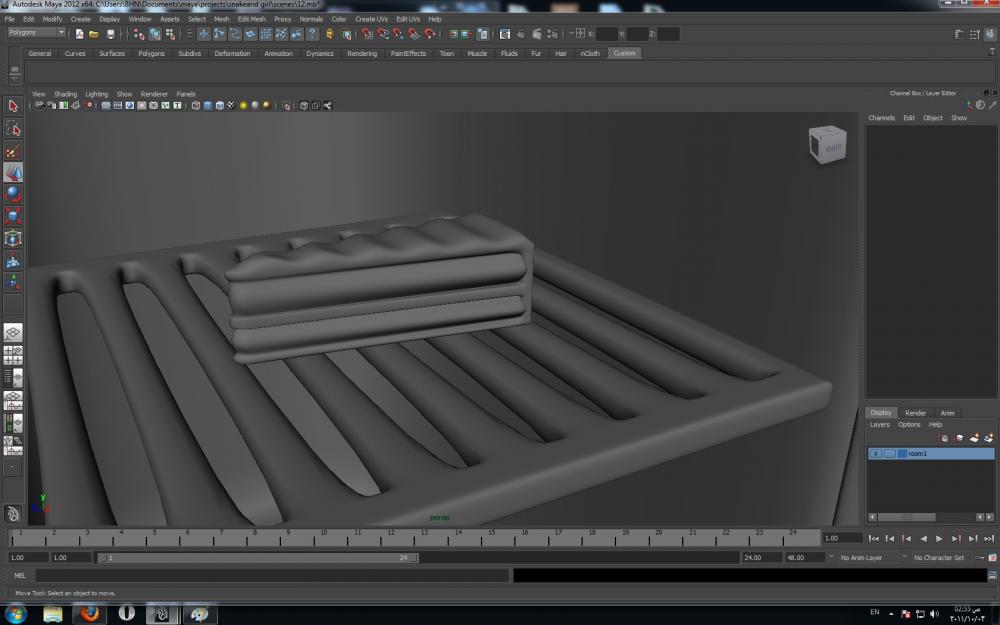Pick the Scale tool red cube icon
This screenshot has width=1000, height=625.
click(x=13, y=216)
